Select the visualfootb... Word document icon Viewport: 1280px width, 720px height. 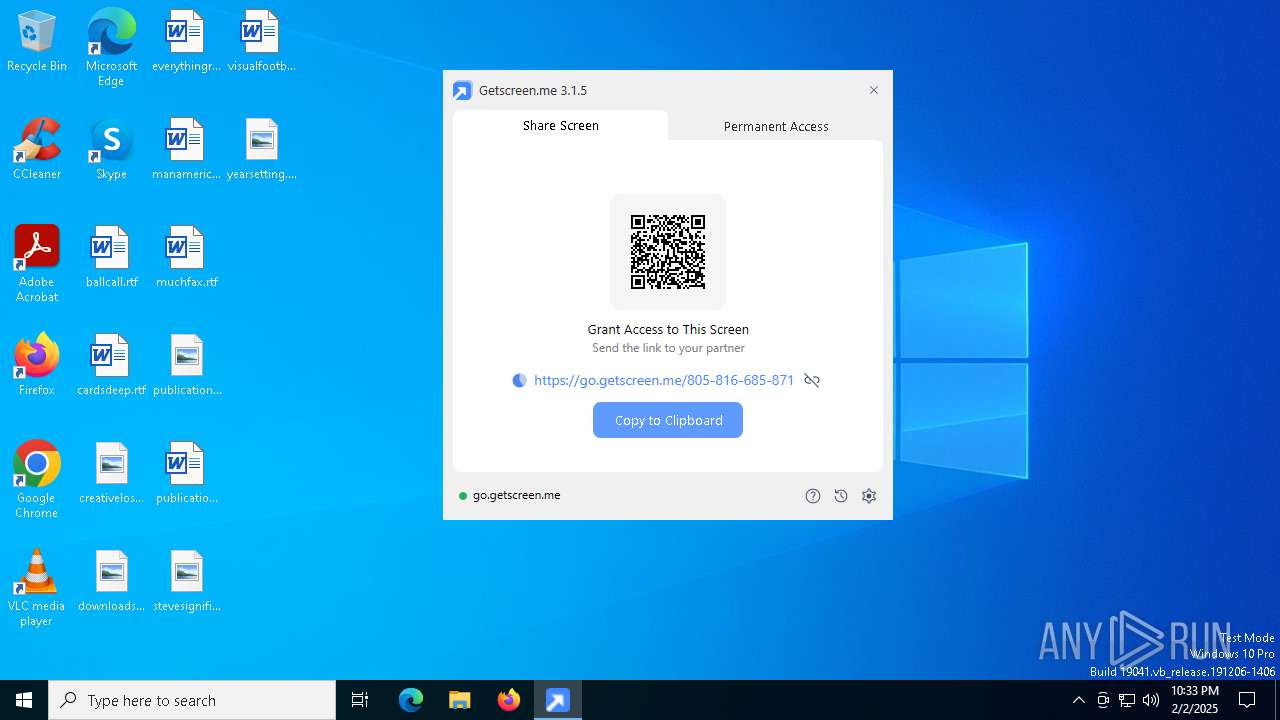pos(261,42)
